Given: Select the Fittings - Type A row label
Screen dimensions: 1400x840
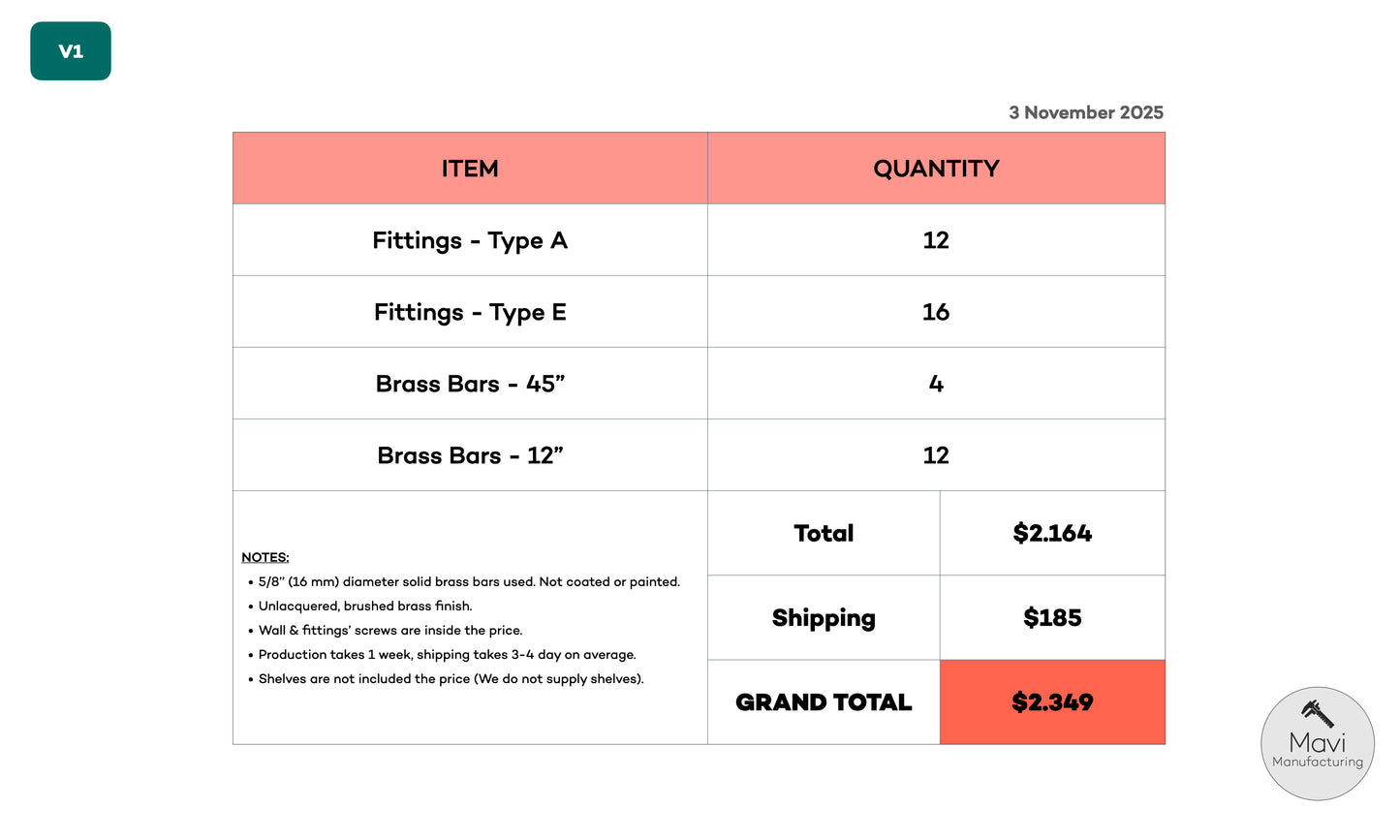Looking at the screenshot, I should pos(470,240).
